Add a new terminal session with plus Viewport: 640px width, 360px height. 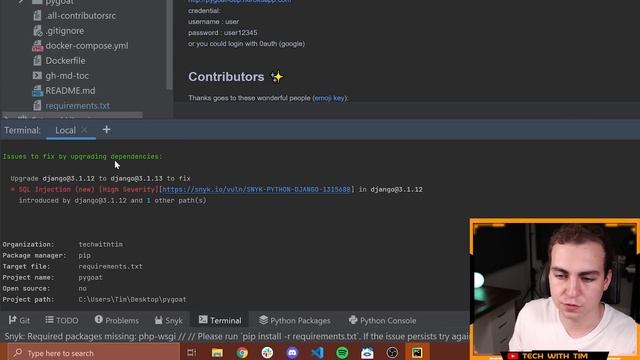pos(107,130)
